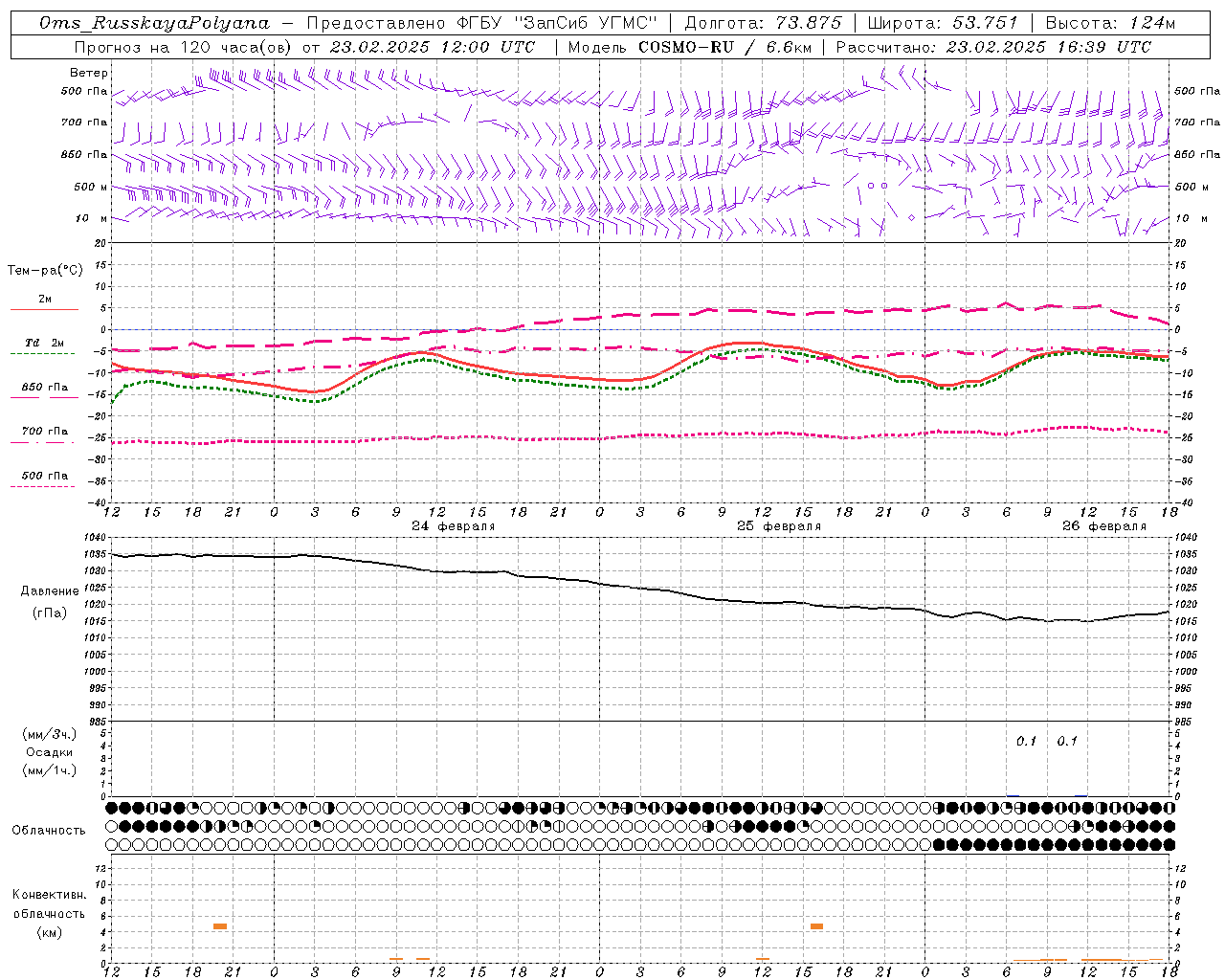The image size is (1225, 980).
Task: Click the Конвективн. convective cloud label
Action: (49, 895)
